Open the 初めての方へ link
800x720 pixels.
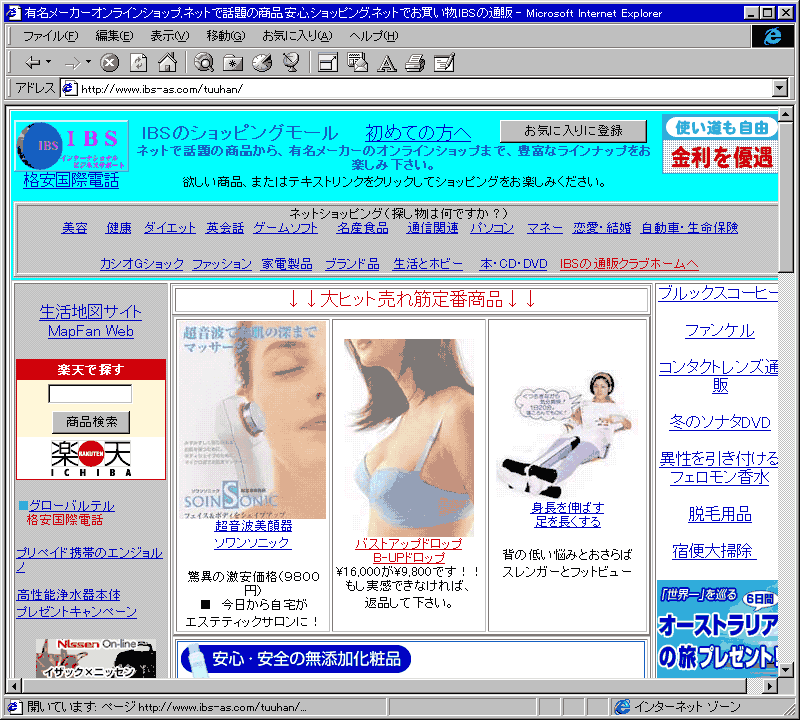(x=418, y=133)
